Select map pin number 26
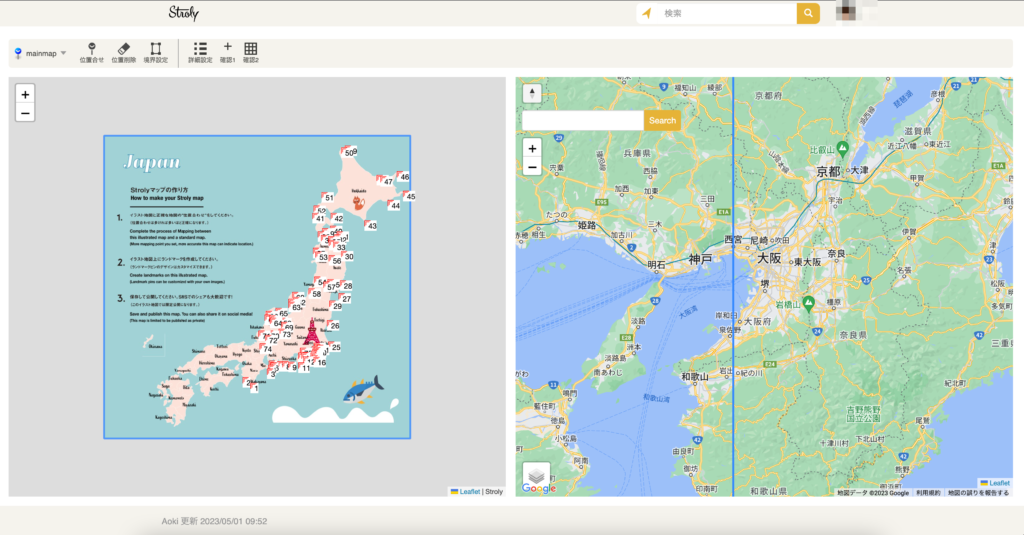The height and width of the screenshot is (535, 1024). coord(334,325)
